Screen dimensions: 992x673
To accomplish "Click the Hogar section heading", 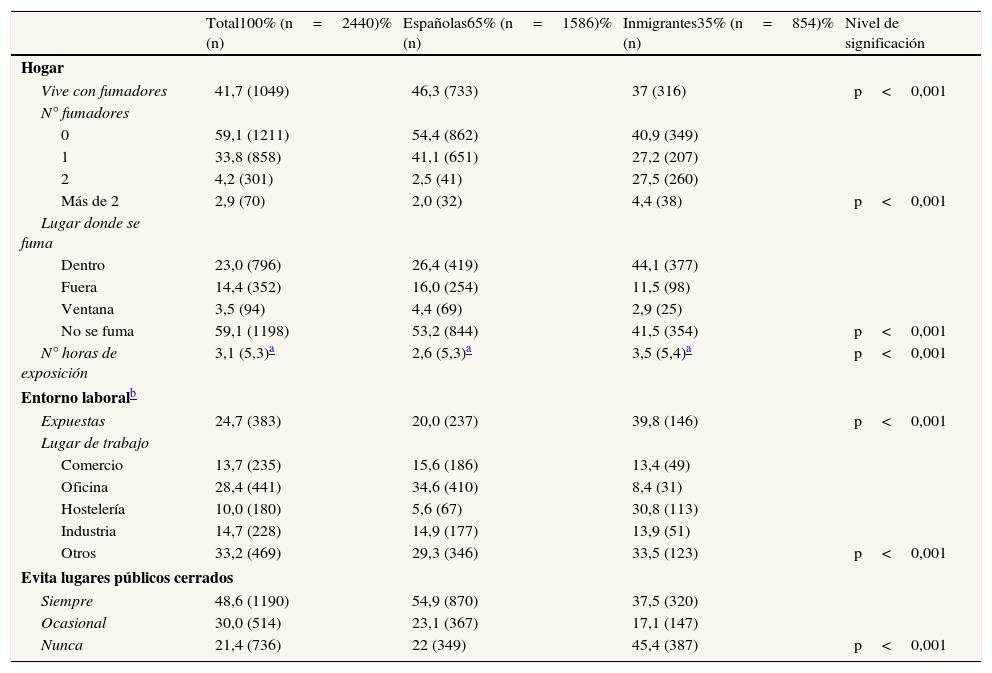I will 42,68.
